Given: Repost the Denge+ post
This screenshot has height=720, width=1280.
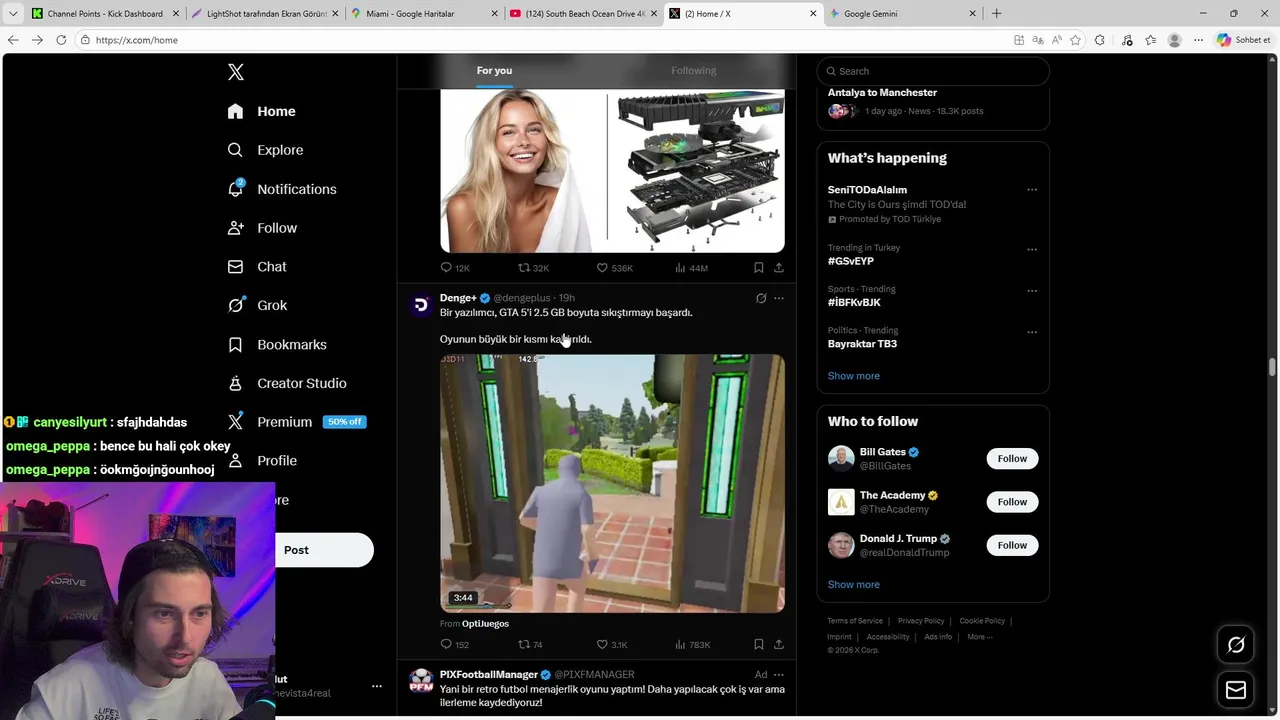Looking at the screenshot, I should pyautogui.click(x=523, y=644).
